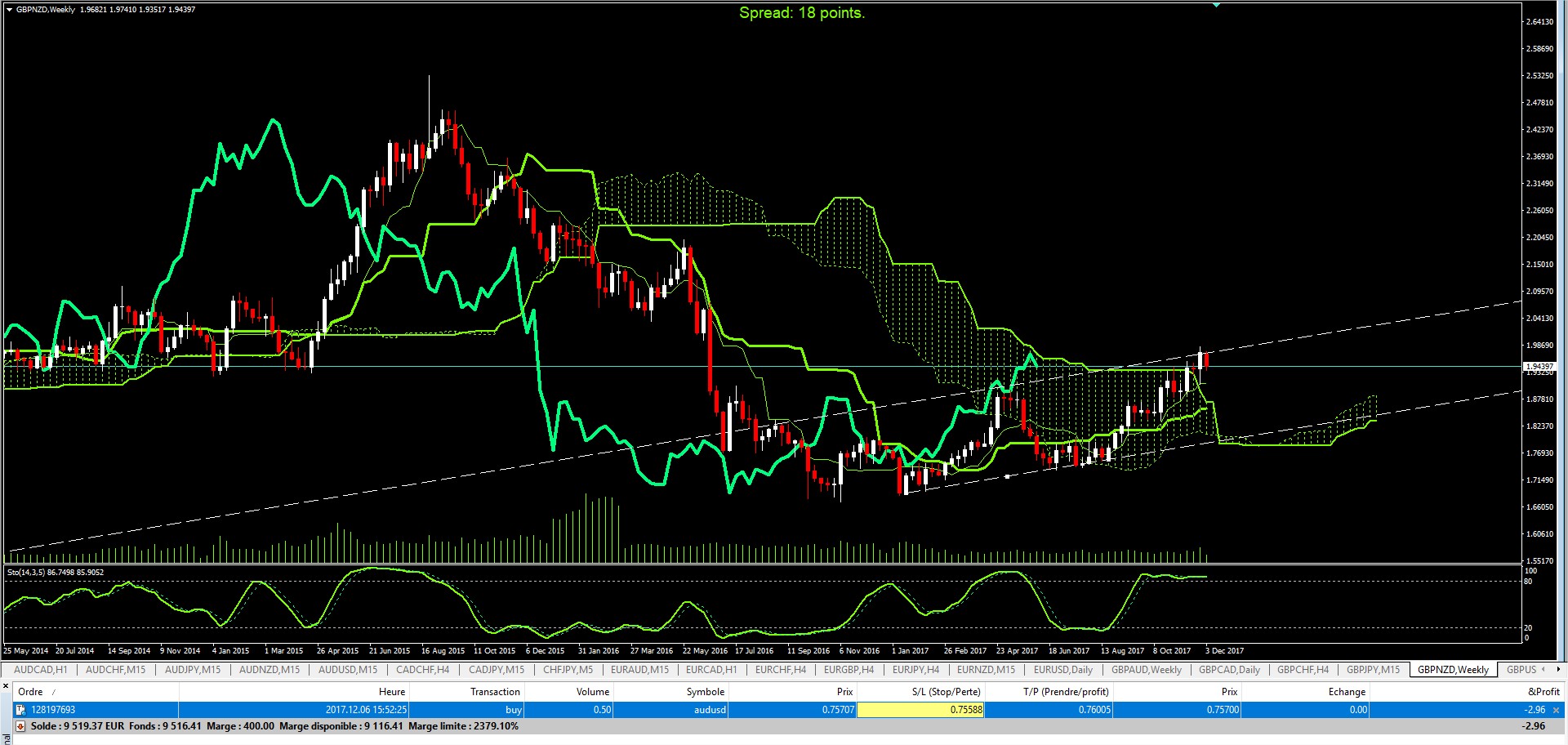1568x745 pixels.
Task: Go to the CHFJPY,M5 chart tab
Action: (x=568, y=670)
